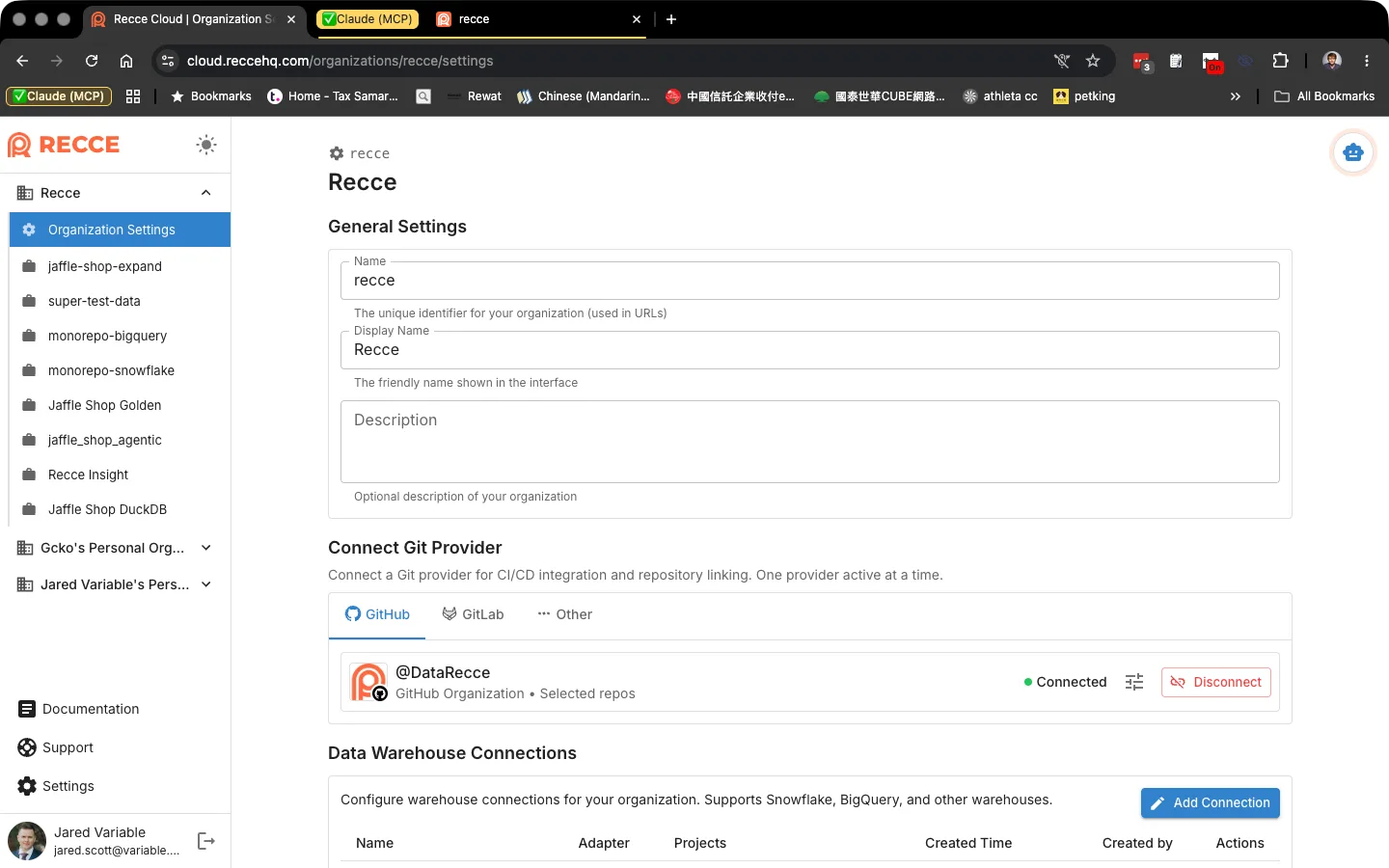Image resolution: width=1389 pixels, height=868 pixels.
Task: Click the address bar URL
Action: coord(340,61)
